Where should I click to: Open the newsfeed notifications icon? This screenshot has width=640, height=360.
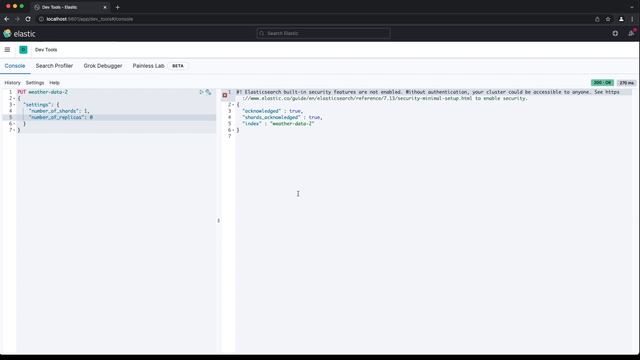[x=631, y=33]
